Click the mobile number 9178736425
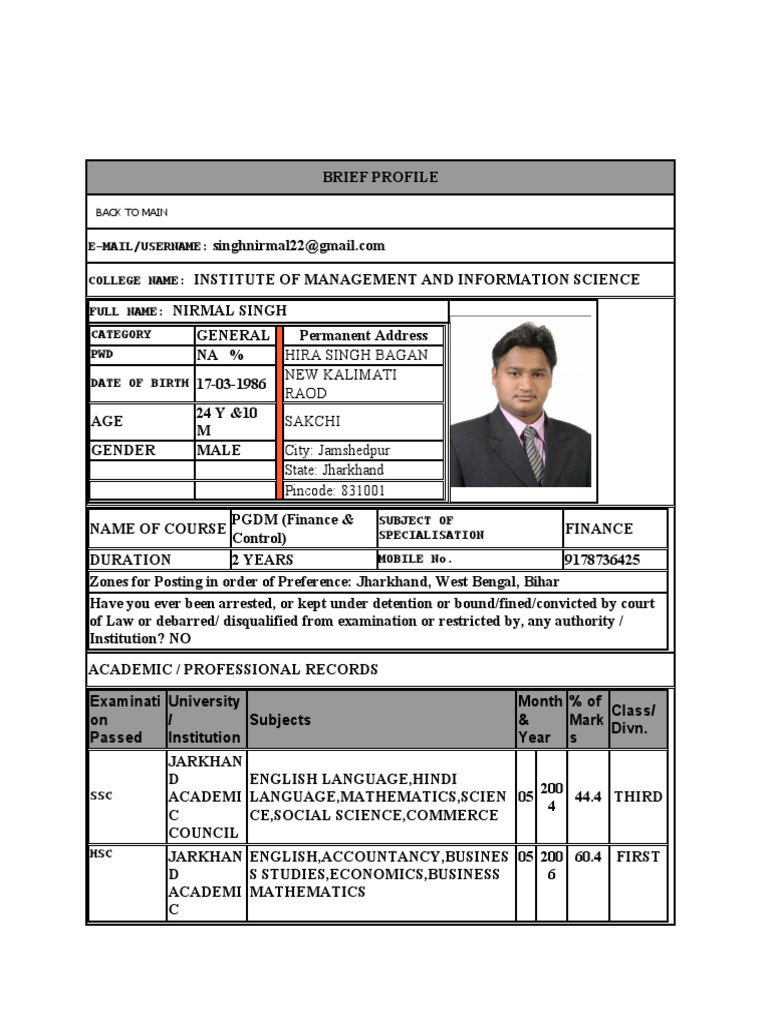Viewport: 768px width, 1024px height. (615, 560)
